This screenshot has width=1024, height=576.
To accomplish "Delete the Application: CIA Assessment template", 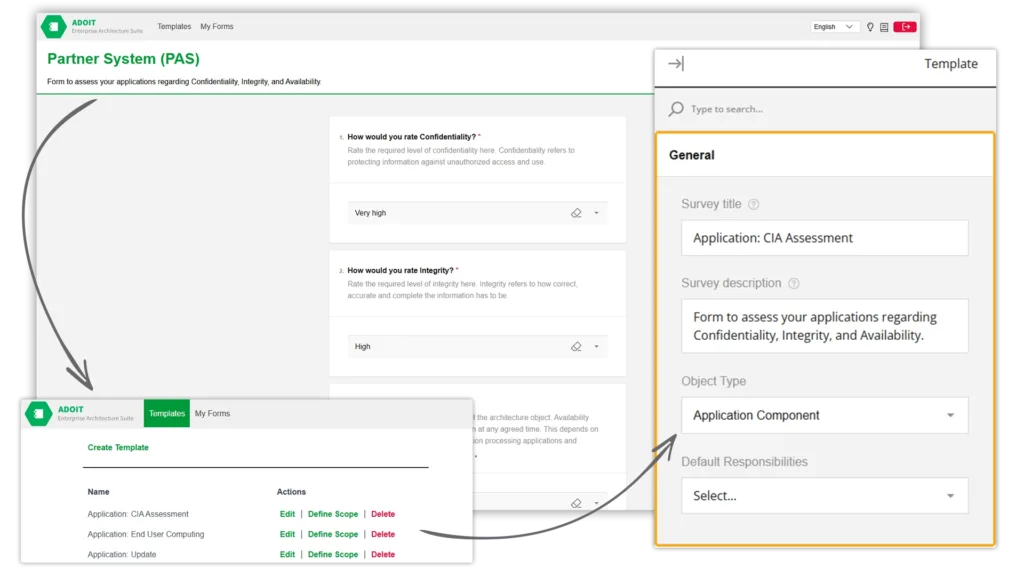I will point(383,514).
